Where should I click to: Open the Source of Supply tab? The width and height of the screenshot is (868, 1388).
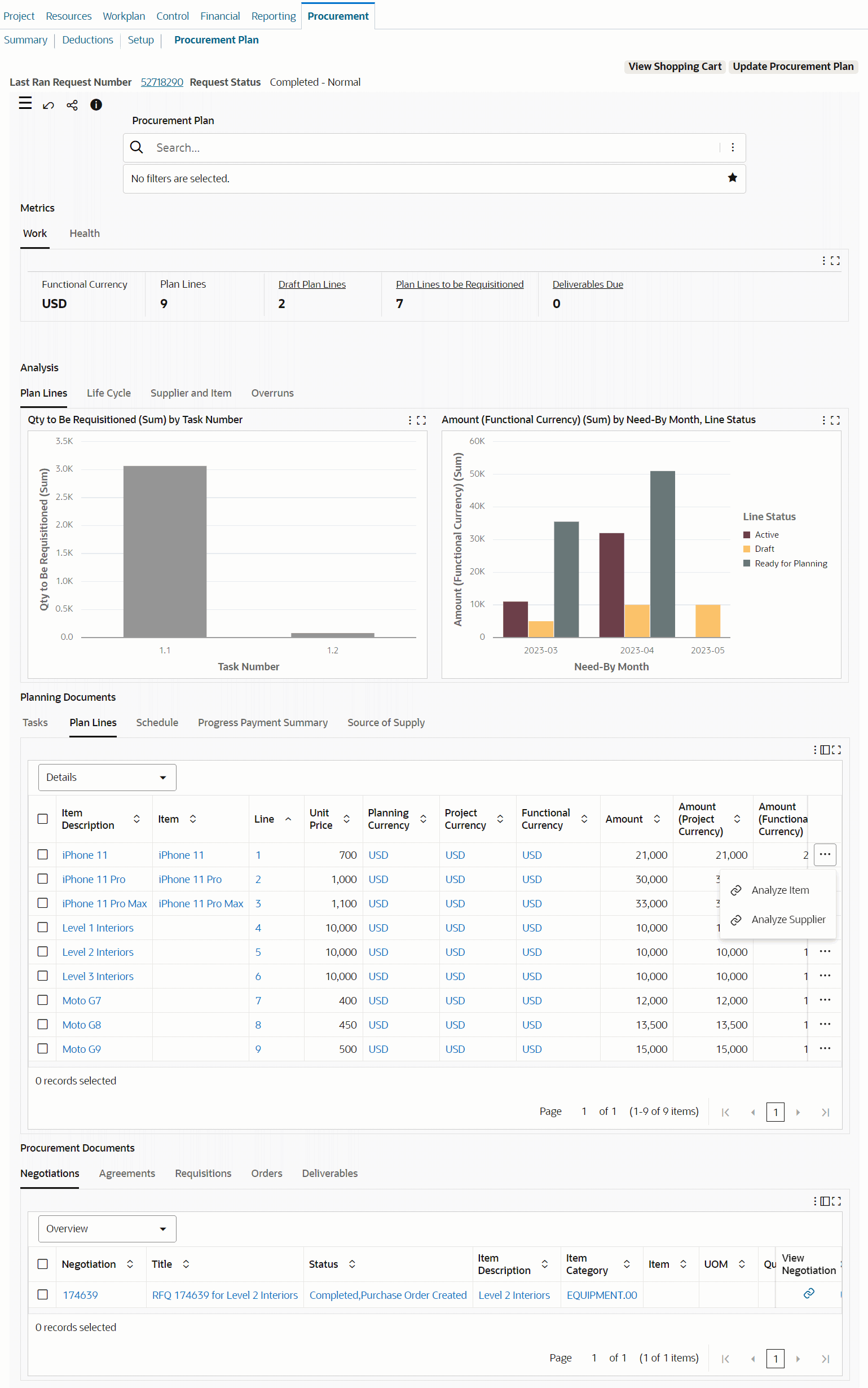coord(386,722)
